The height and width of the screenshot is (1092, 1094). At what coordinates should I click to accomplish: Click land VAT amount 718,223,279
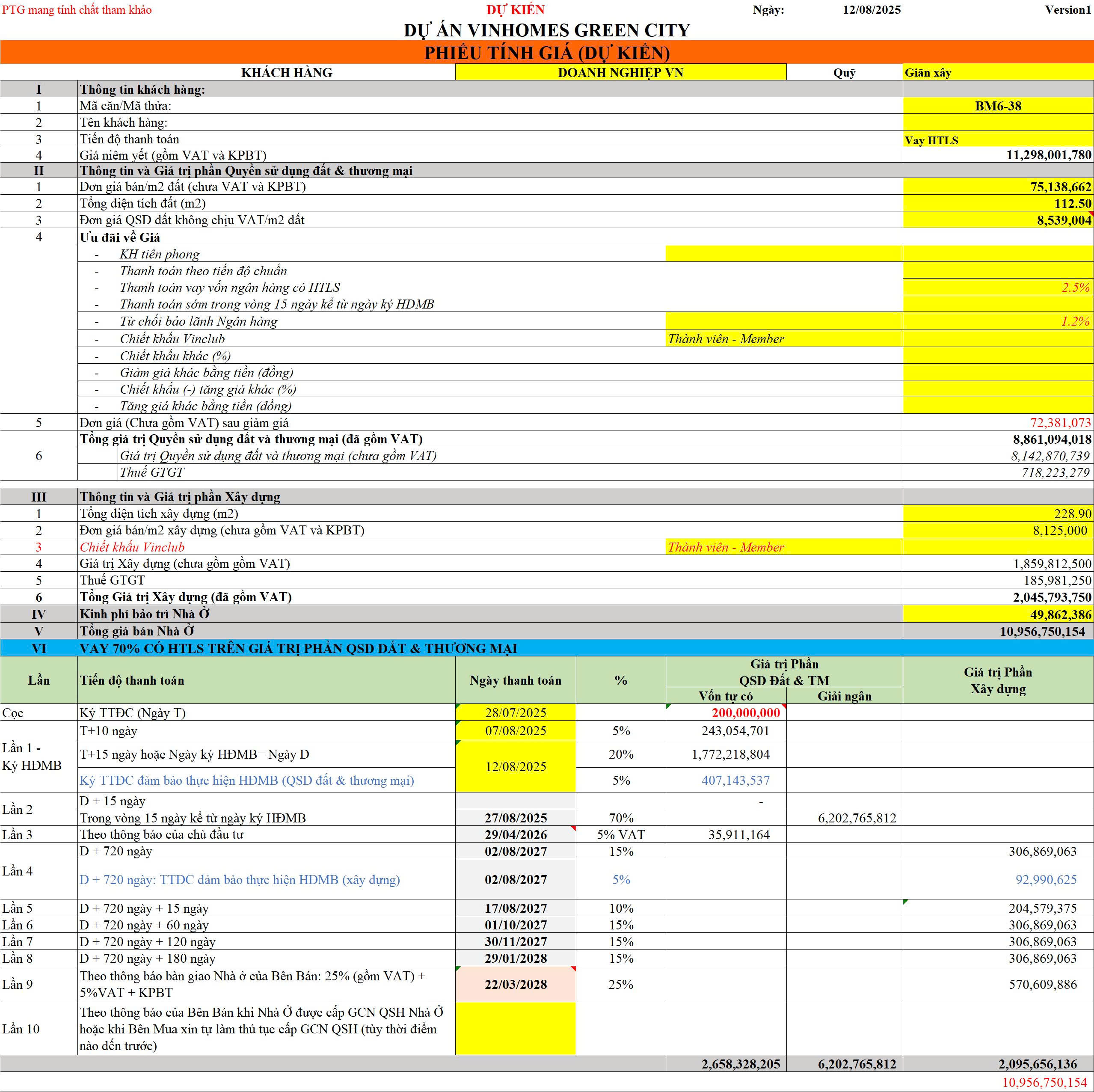(1055, 472)
